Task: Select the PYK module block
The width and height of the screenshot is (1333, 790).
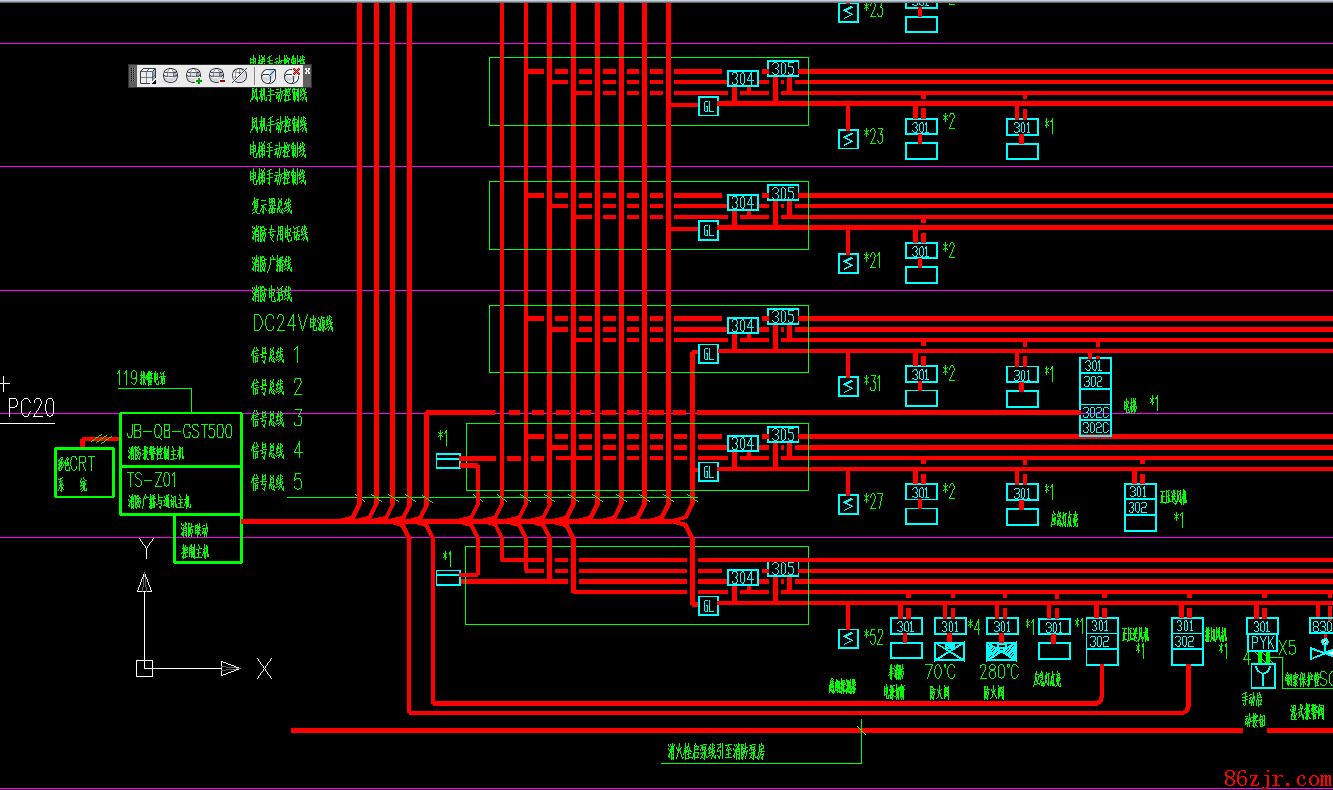Action: (1262, 643)
